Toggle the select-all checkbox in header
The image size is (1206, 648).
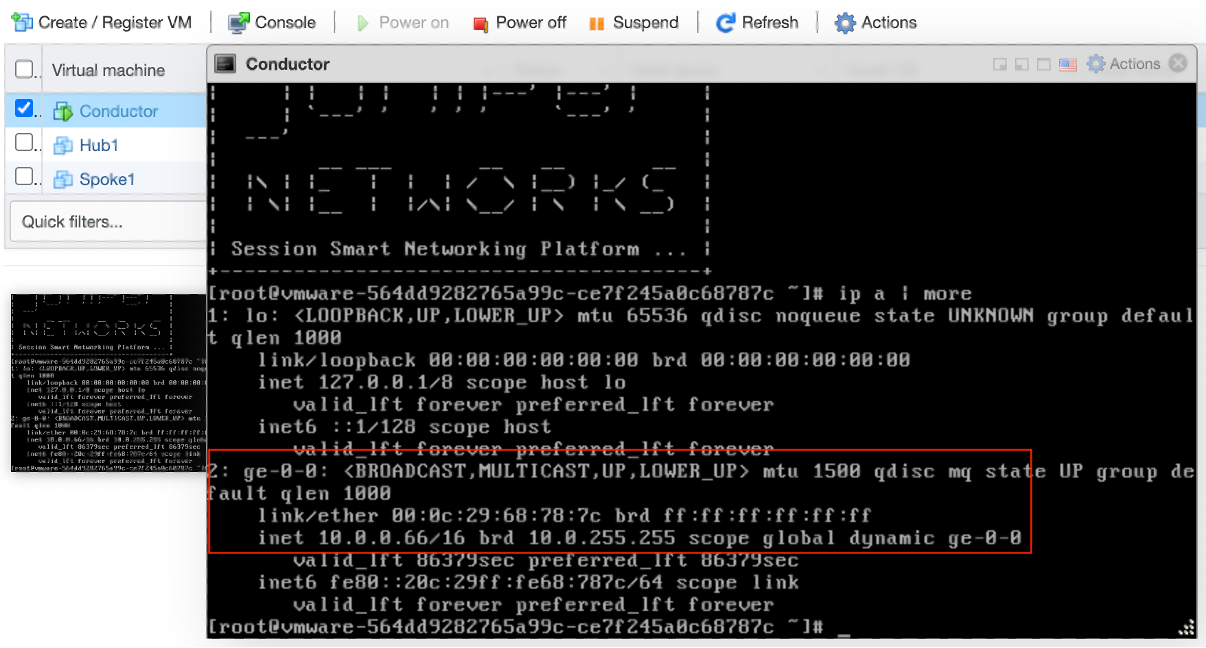tap(25, 70)
